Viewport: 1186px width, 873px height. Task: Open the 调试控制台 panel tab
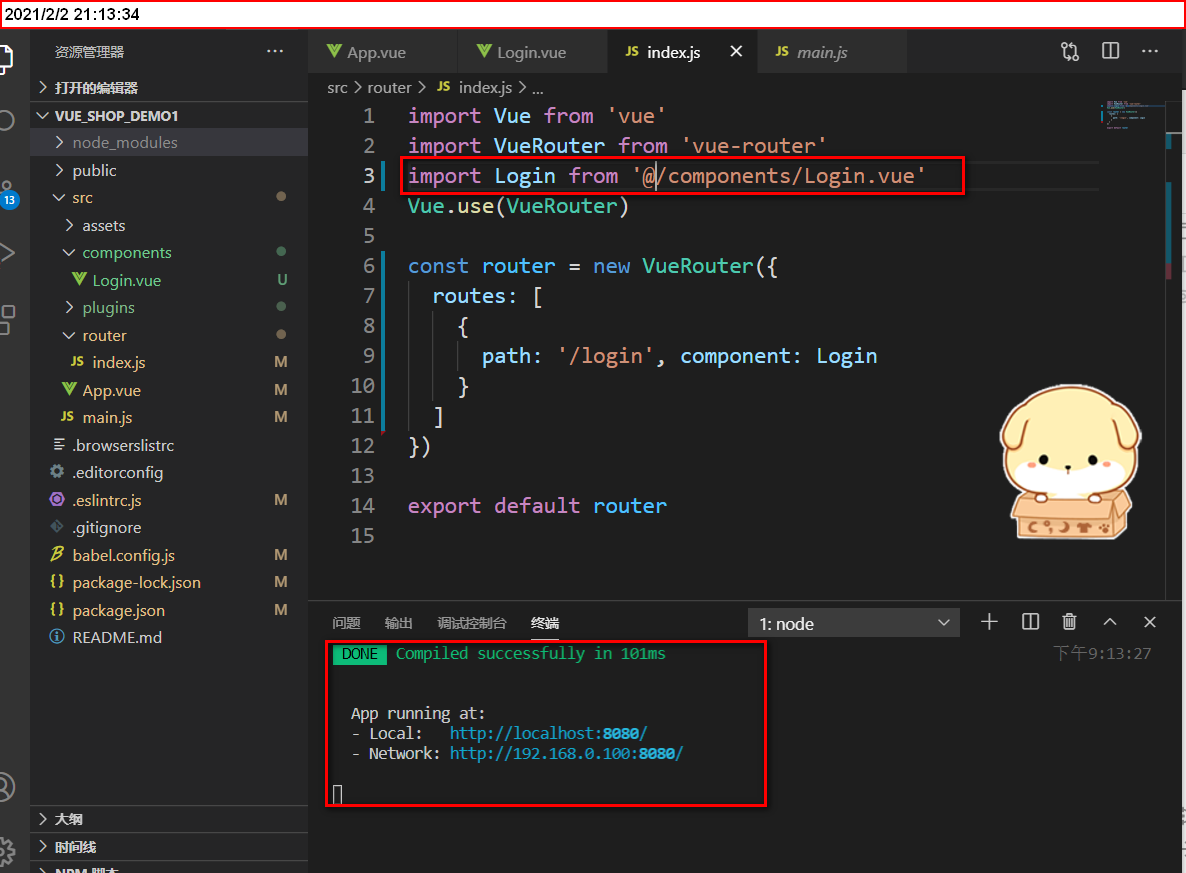472,622
